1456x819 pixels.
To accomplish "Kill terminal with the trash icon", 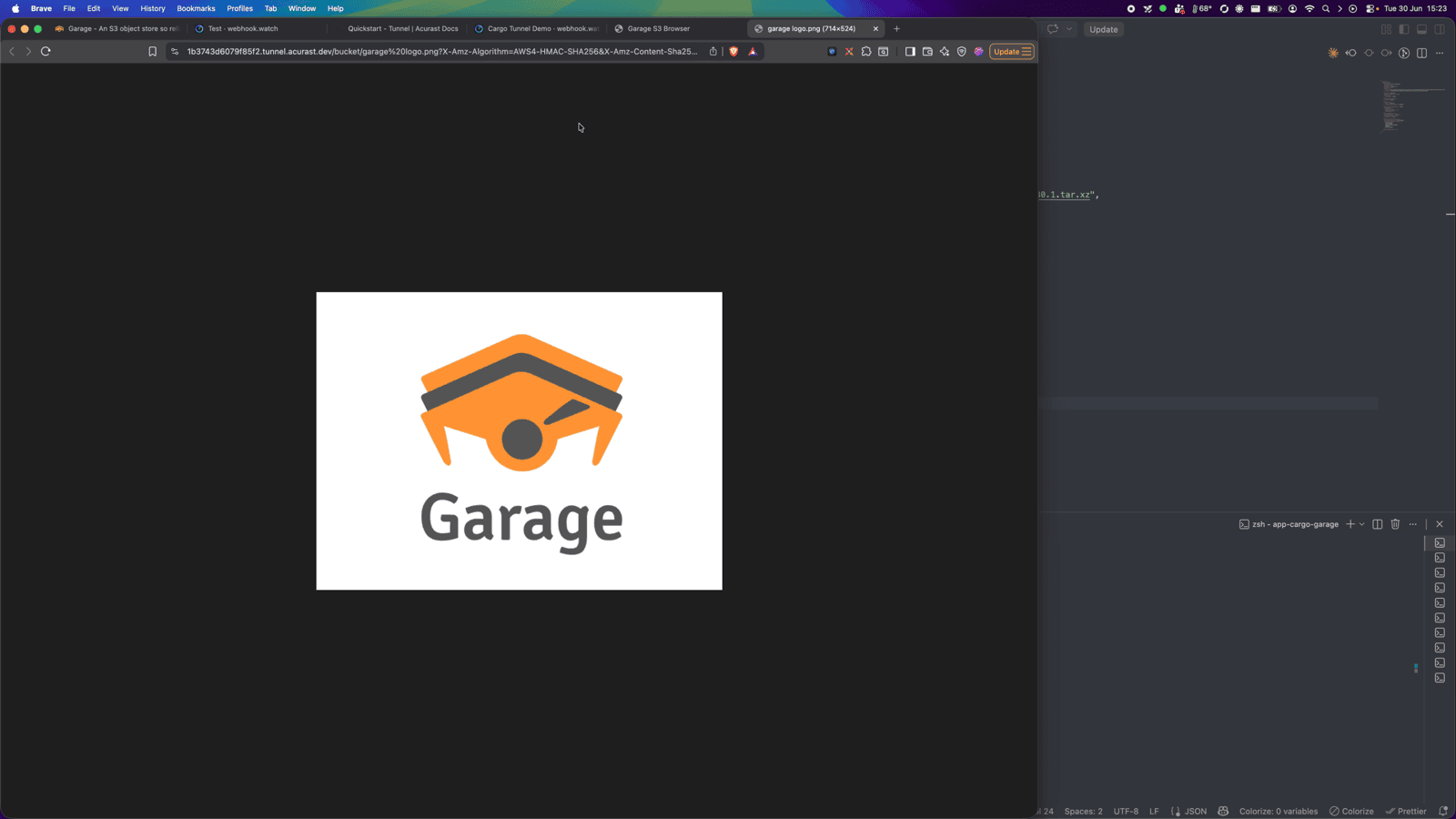I will tap(1395, 524).
